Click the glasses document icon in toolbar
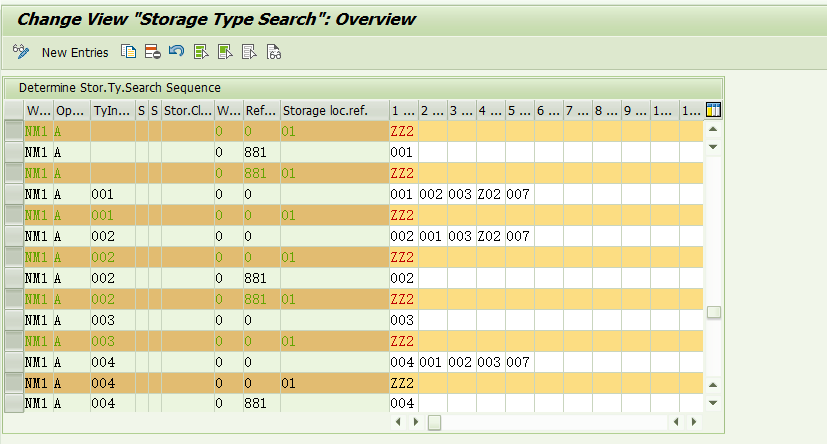The width and height of the screenshot is (827, 444). point(273,51)
